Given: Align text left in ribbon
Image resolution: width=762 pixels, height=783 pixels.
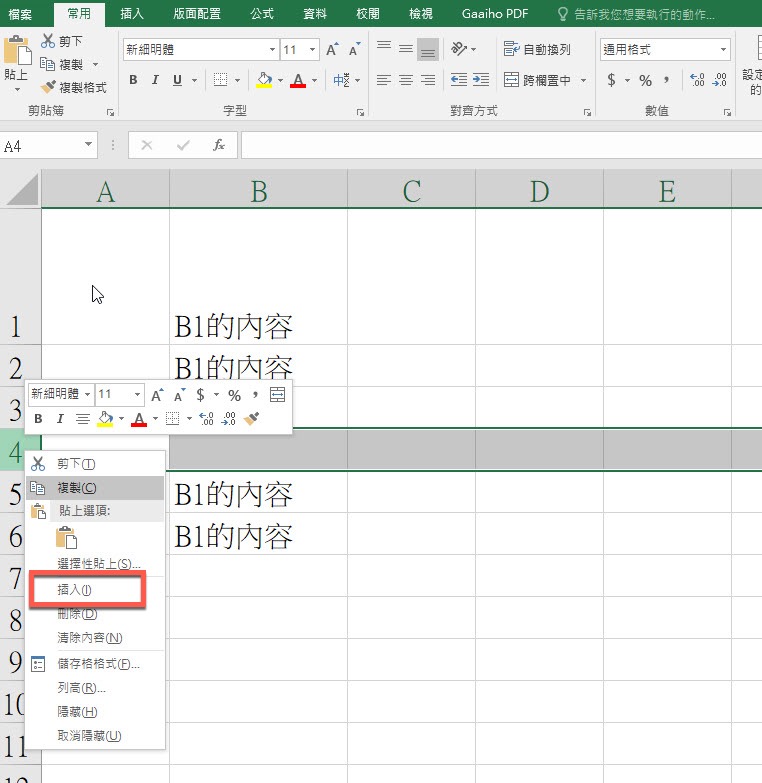Looking at the screenshot, I should click(383, 80).
